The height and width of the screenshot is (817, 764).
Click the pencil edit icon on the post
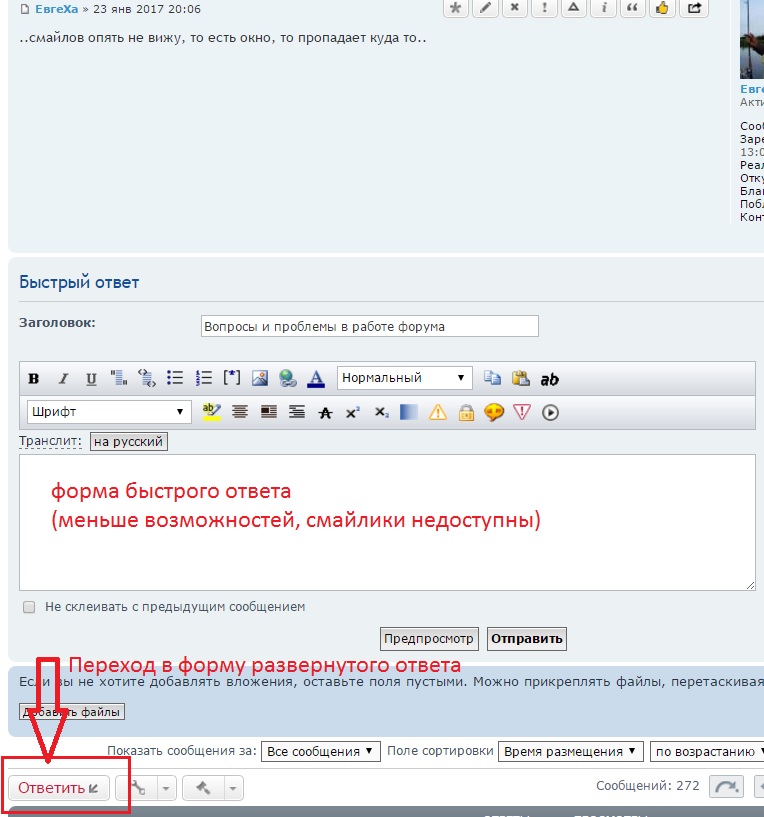pyautogui.click(x=485, y=8)
